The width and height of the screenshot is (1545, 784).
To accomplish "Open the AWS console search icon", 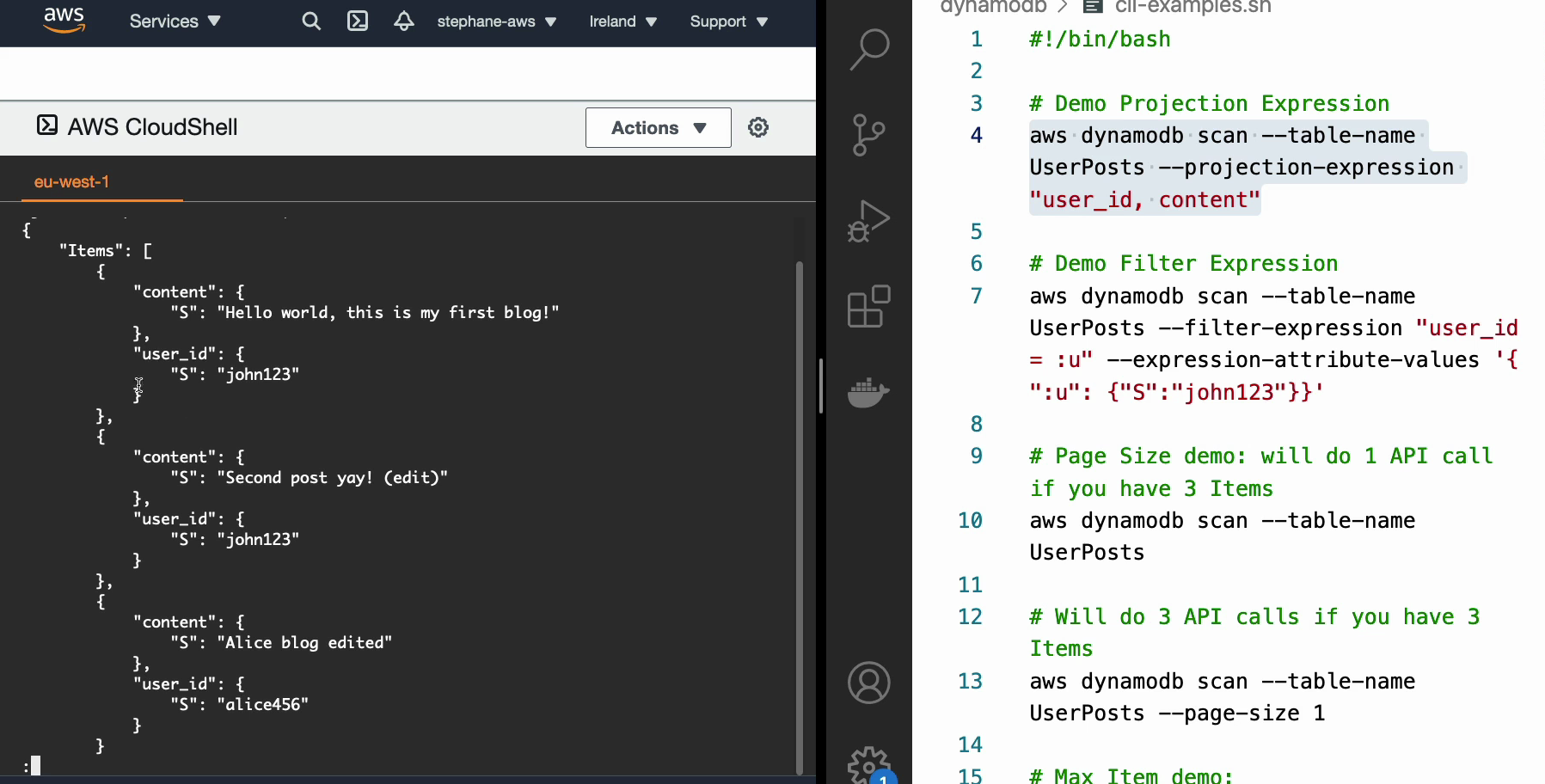I will pyautogui.click(x=311, y=21).
